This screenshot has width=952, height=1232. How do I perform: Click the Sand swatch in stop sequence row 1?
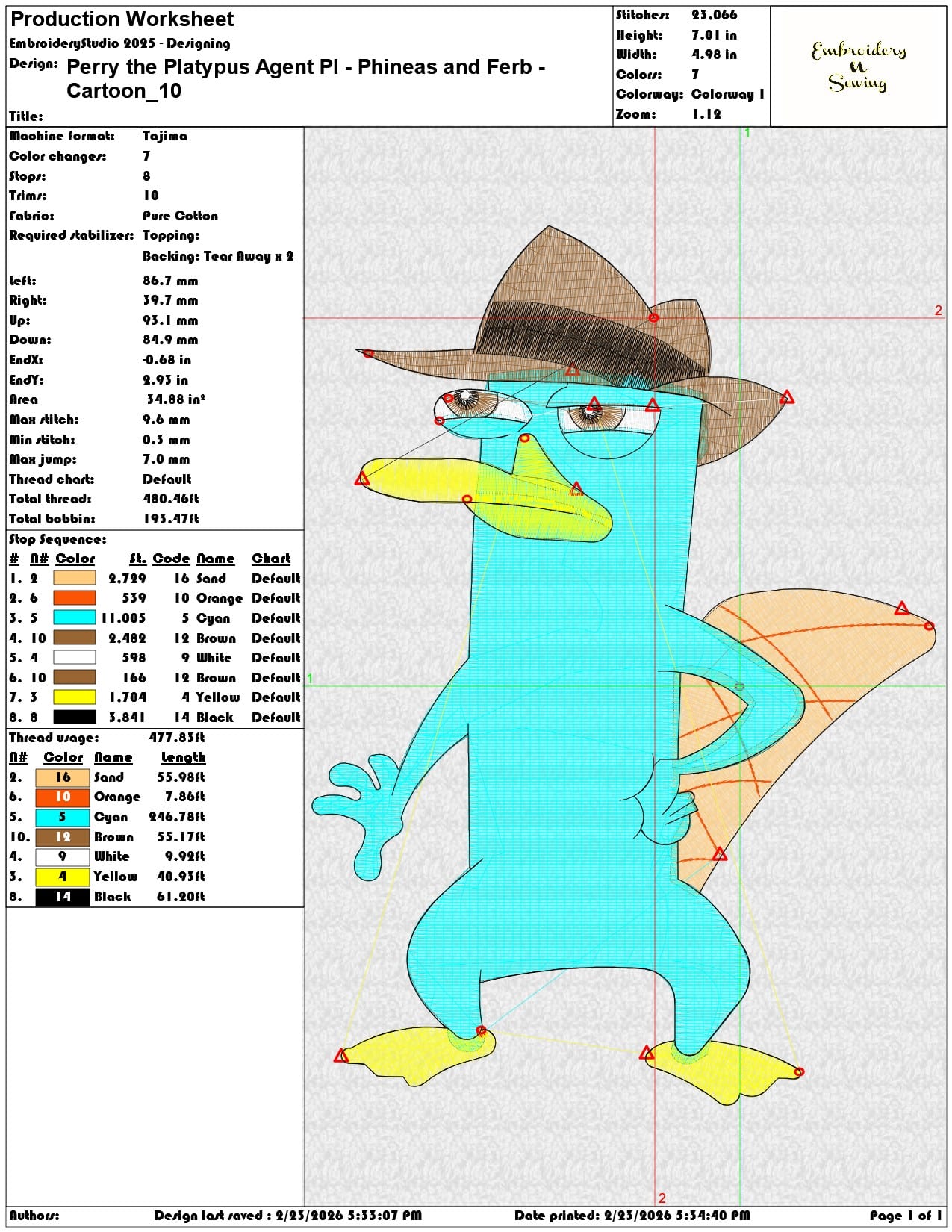(74, 578)
